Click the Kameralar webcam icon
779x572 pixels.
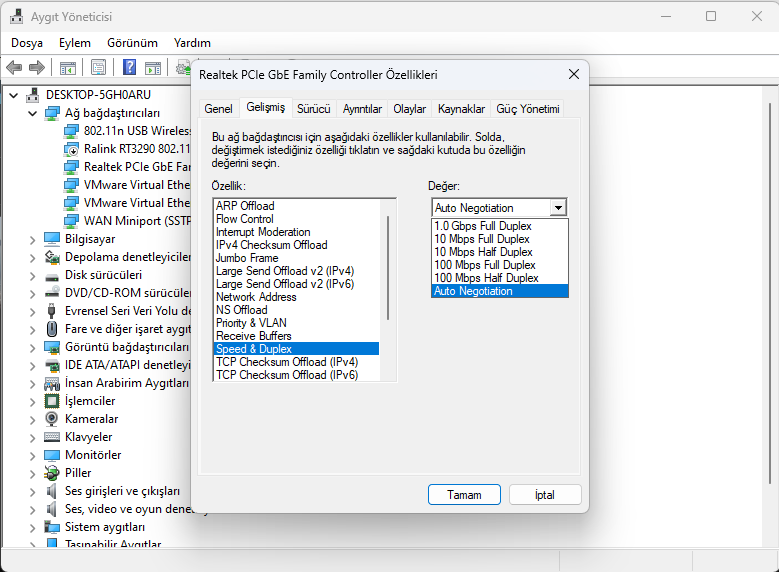click(51, 419)
